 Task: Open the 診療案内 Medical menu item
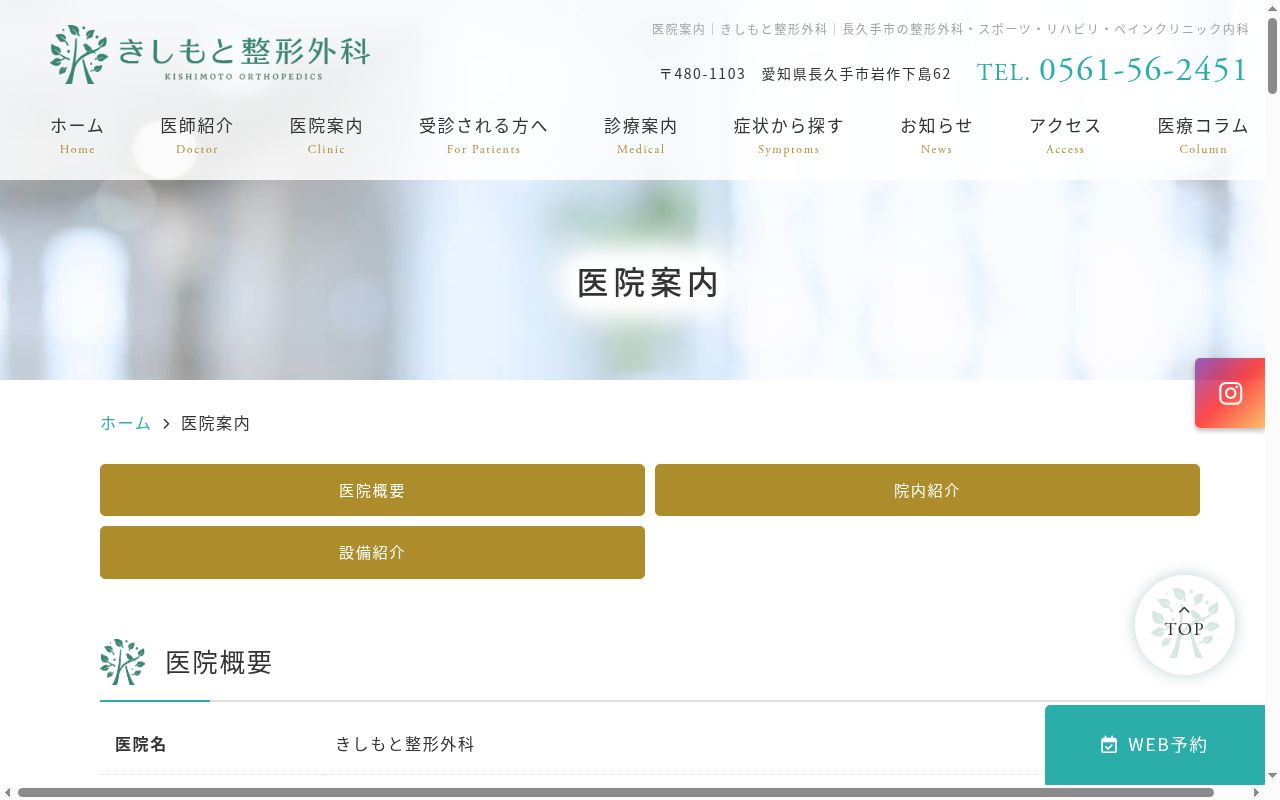coord(641,135)
